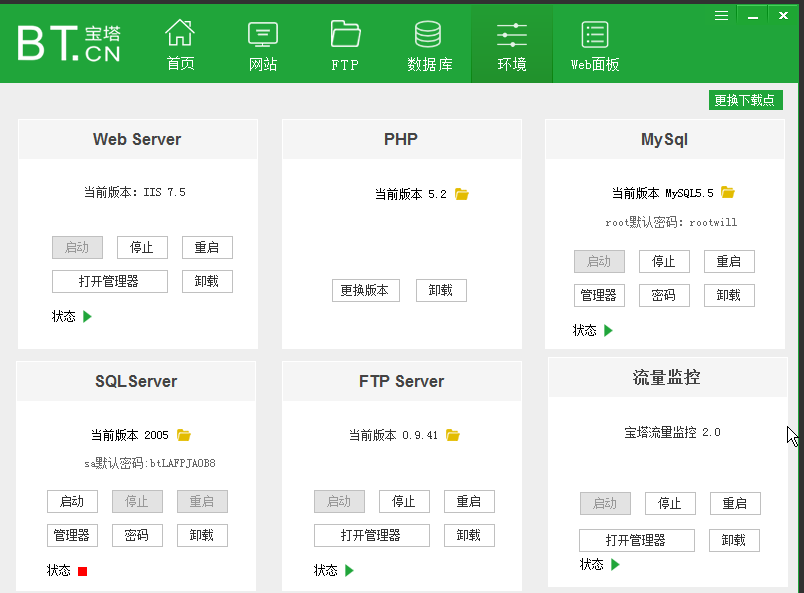Click the SQLServer red stopped status indicator

click(83, 571)
